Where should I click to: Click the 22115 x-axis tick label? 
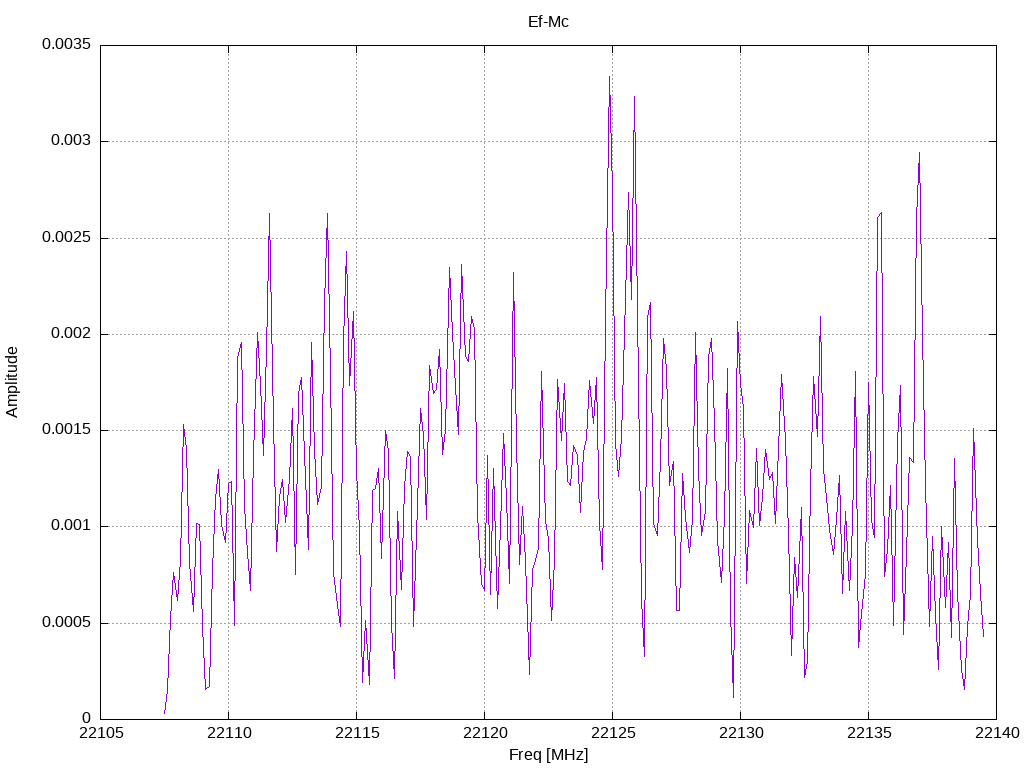(x=357, y=733)
